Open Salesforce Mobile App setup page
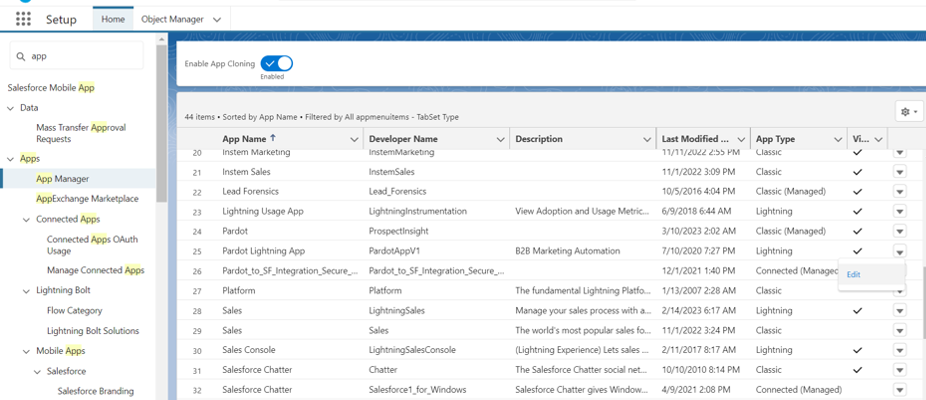926x400 pixels. click(x=51, y=88)
